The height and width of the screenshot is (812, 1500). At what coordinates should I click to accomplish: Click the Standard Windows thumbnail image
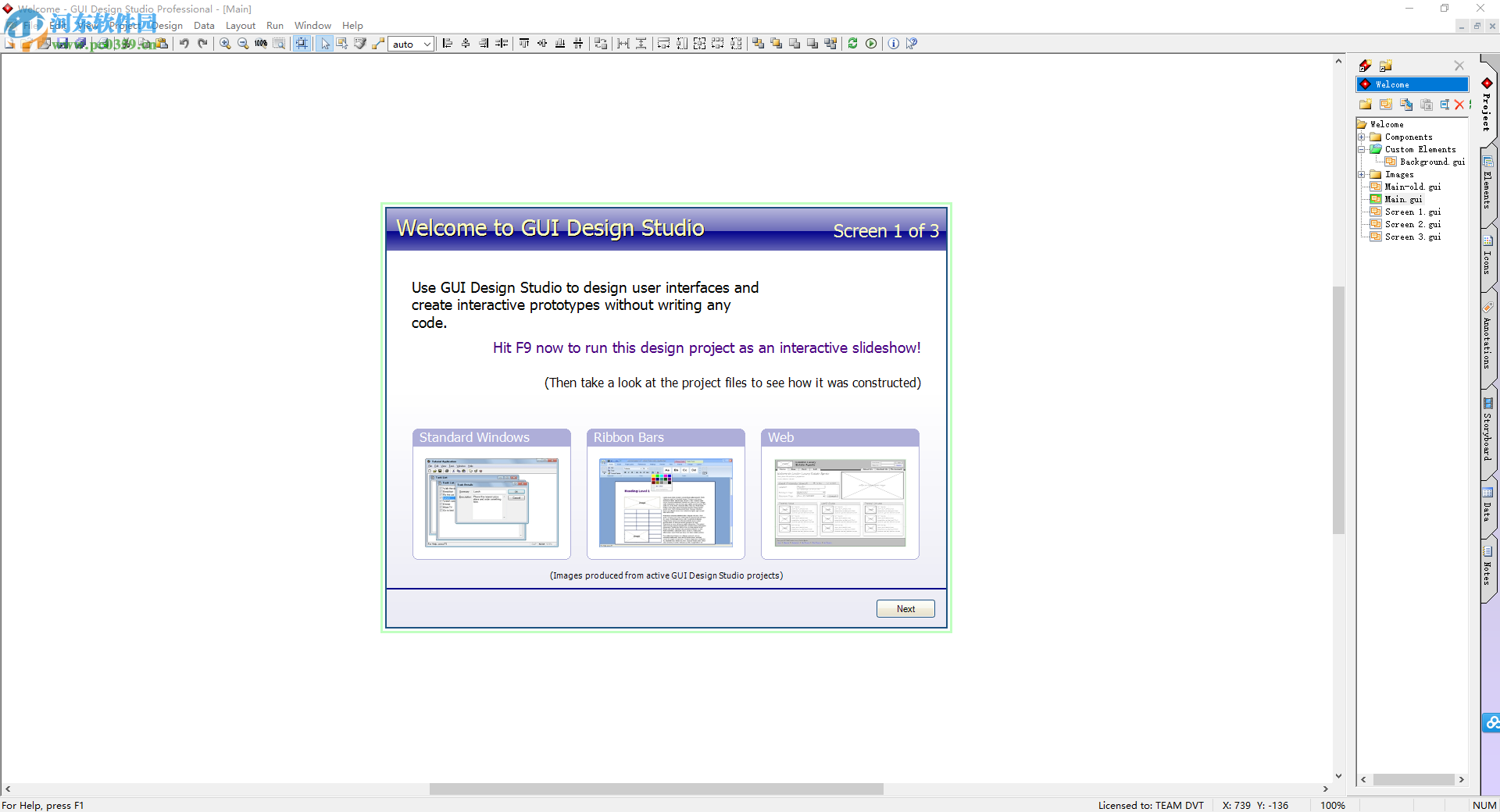(491, 503)
